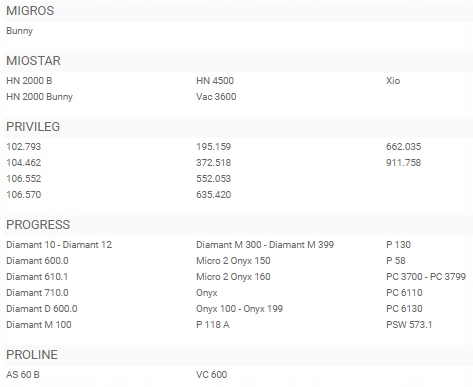473x387 pixels.
Task: Click the Diamant 610.1 model
Action: [37, 277]
